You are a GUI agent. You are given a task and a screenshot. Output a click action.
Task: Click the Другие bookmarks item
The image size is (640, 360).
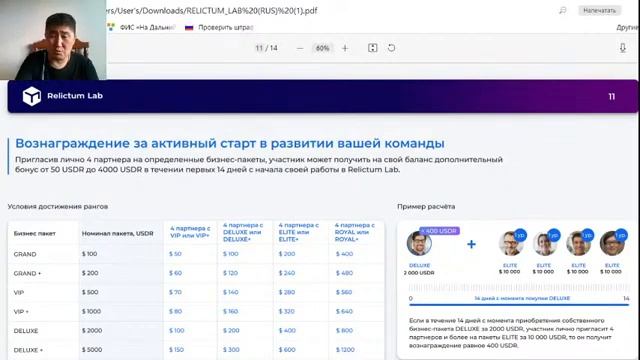coord(628,27)
